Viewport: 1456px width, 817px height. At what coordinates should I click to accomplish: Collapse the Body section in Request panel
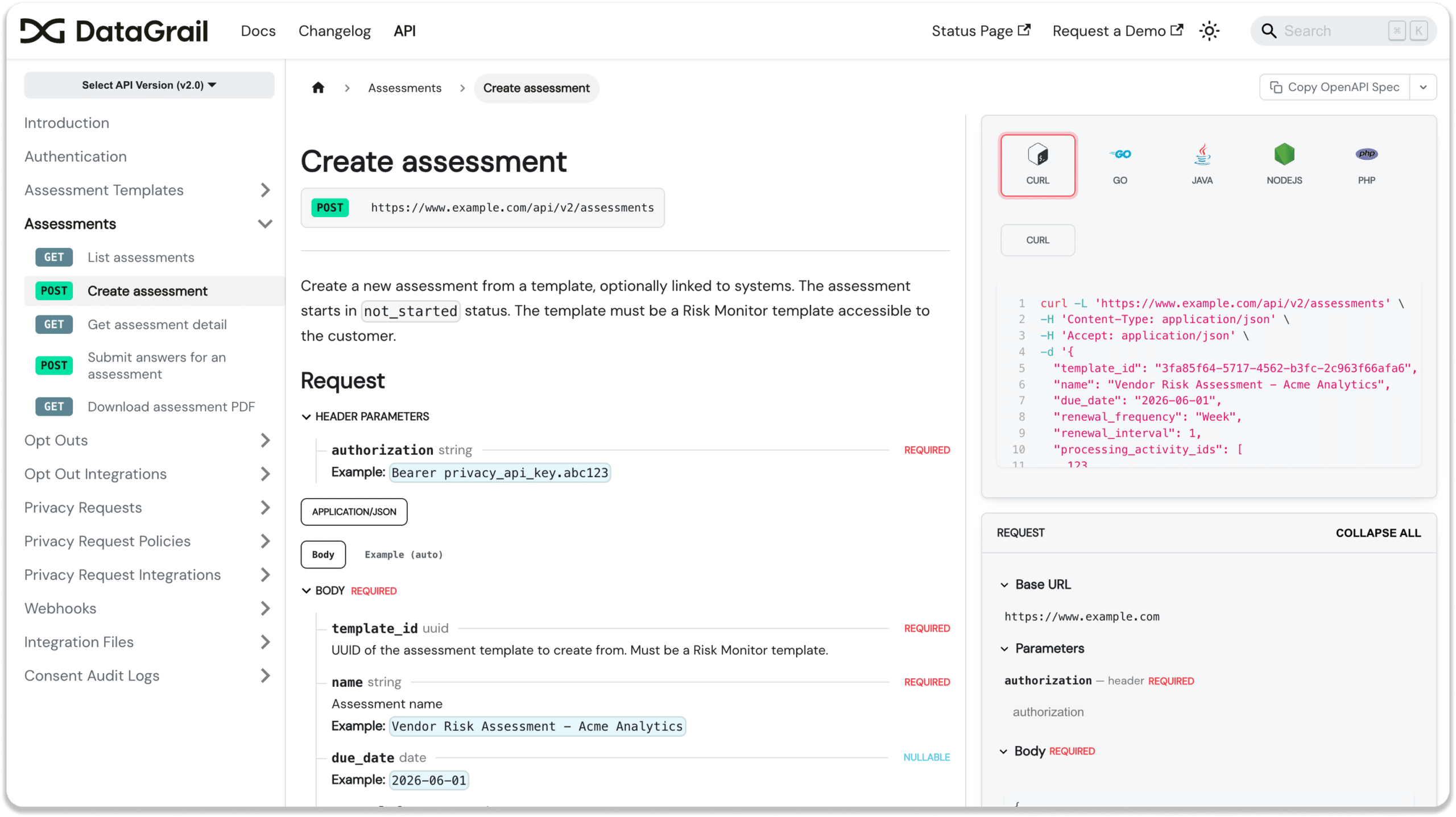[1047, 751]
